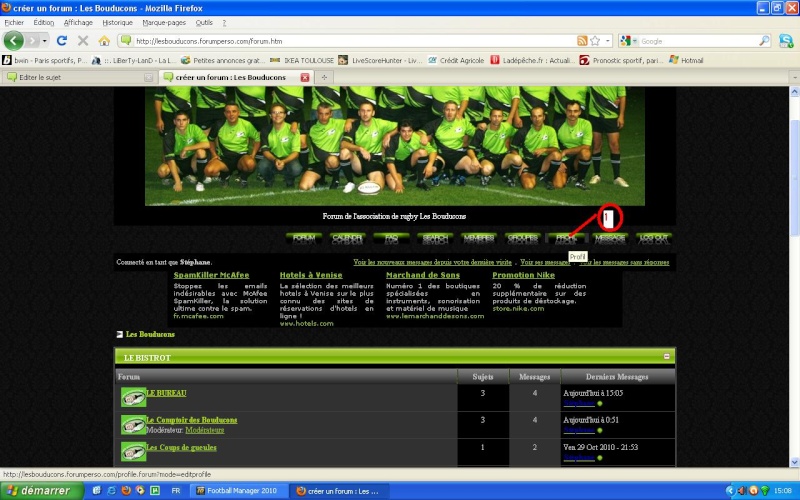Close the Editer le sujet tab

[x=148, y=78]
